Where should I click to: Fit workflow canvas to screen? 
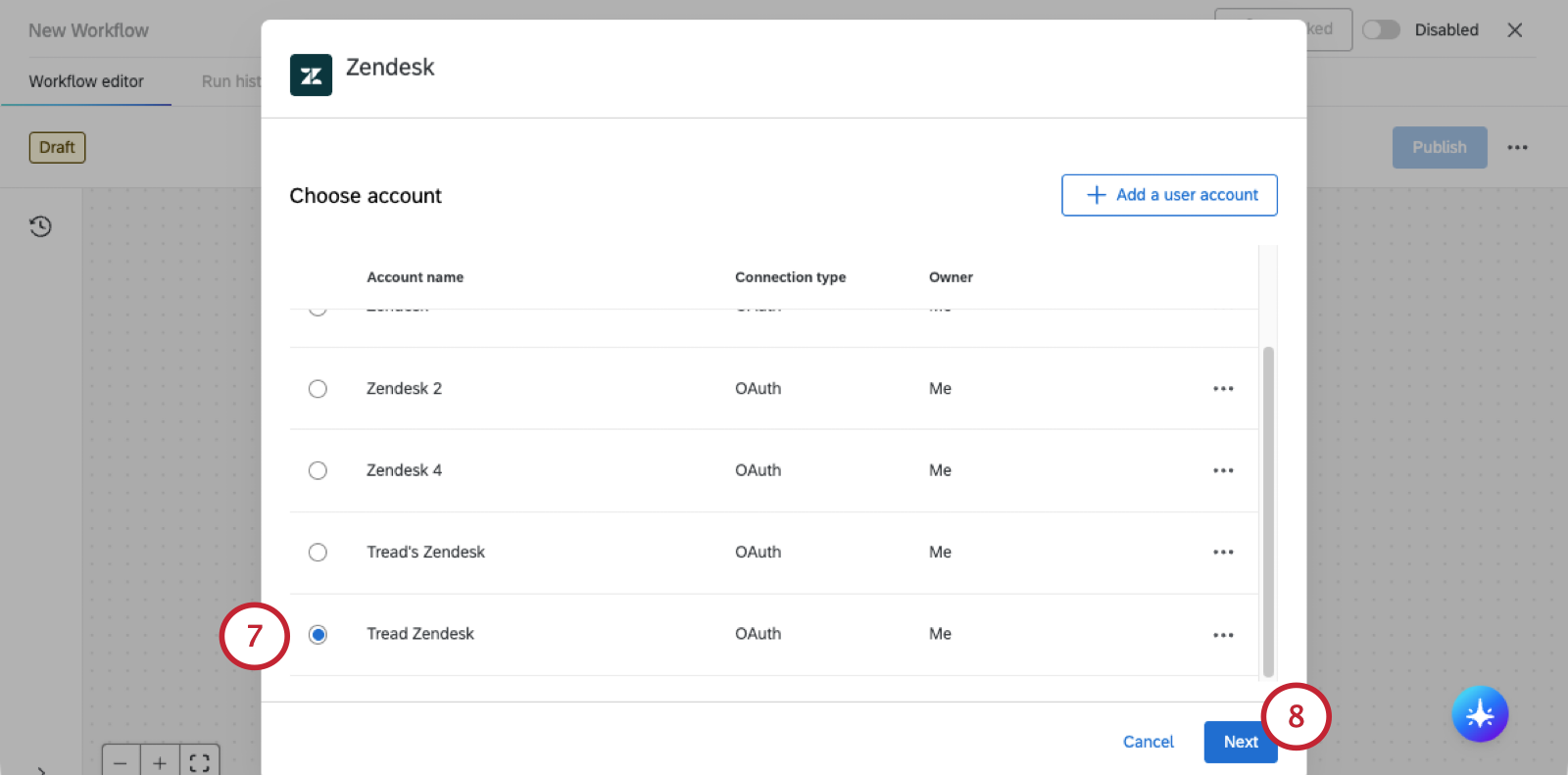pyautogui.click(x=199, y=762)
